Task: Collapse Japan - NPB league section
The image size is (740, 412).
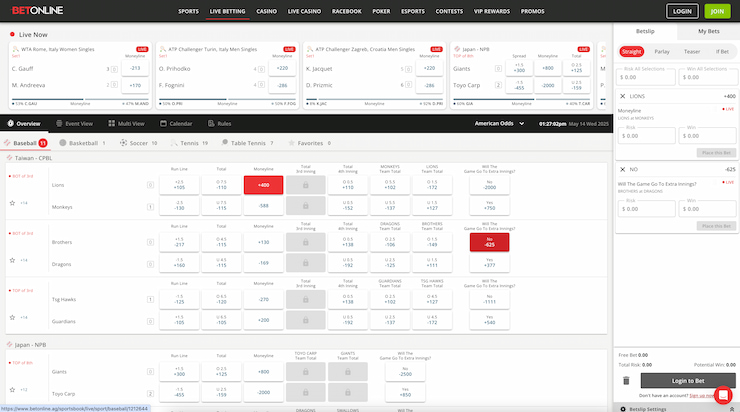Action: [26, 345]
